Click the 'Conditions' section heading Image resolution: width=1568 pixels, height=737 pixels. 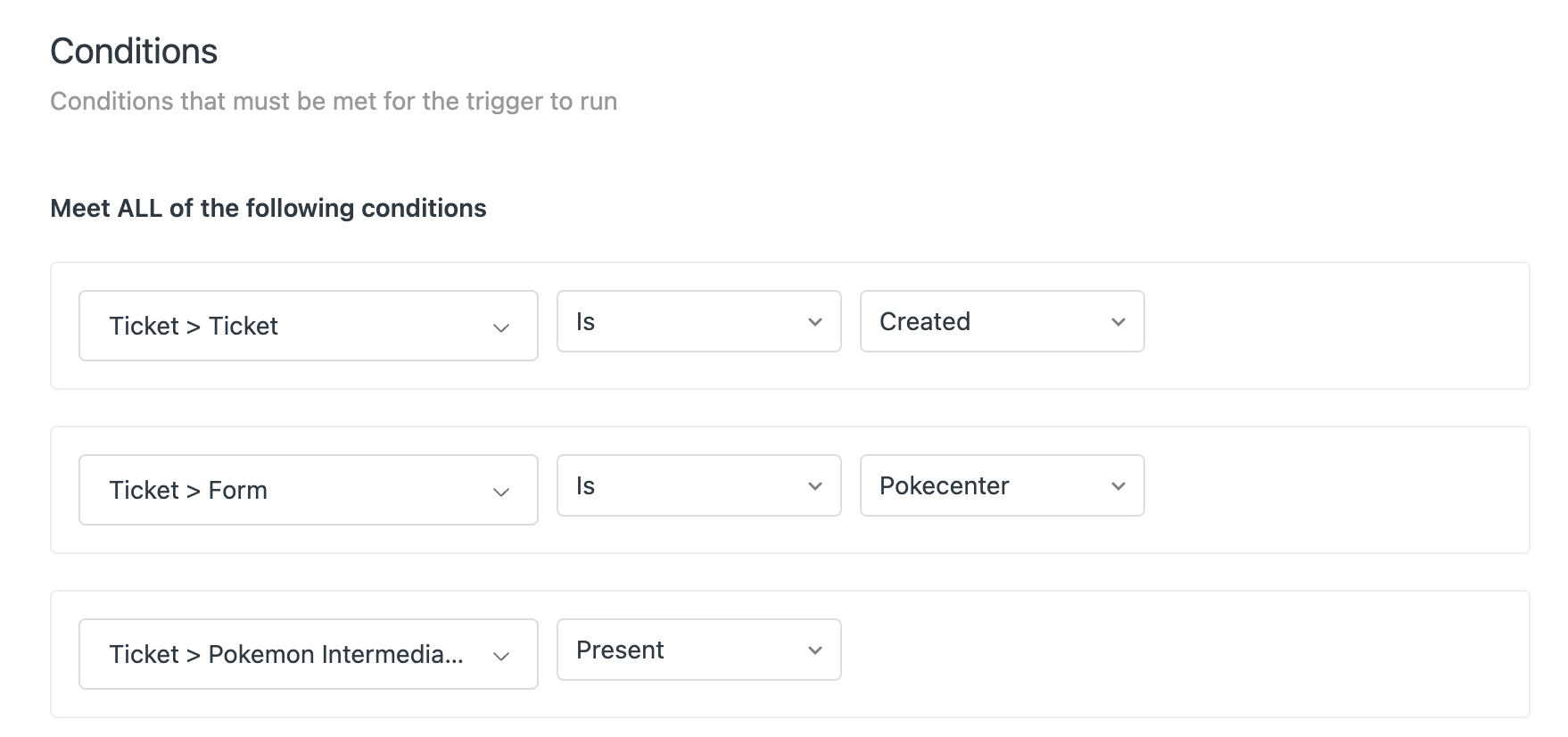coord(134,51)
